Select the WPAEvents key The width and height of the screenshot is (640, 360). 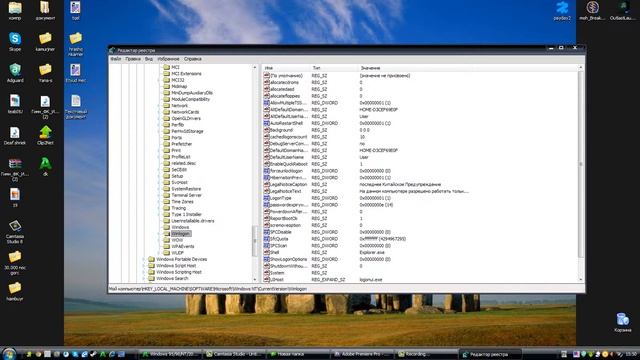tap(182, 247)
